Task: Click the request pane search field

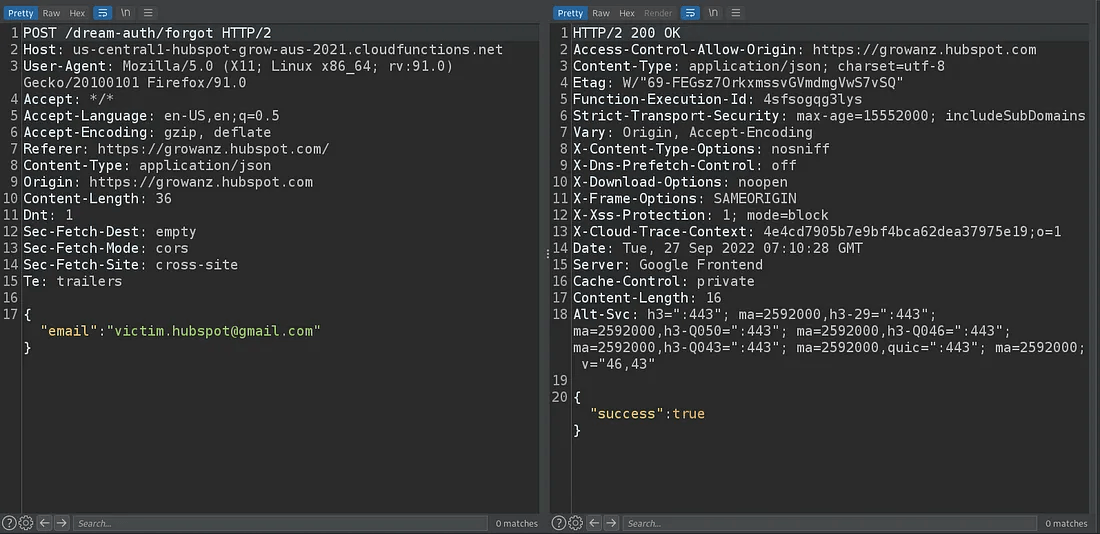Action: point(280,523)
